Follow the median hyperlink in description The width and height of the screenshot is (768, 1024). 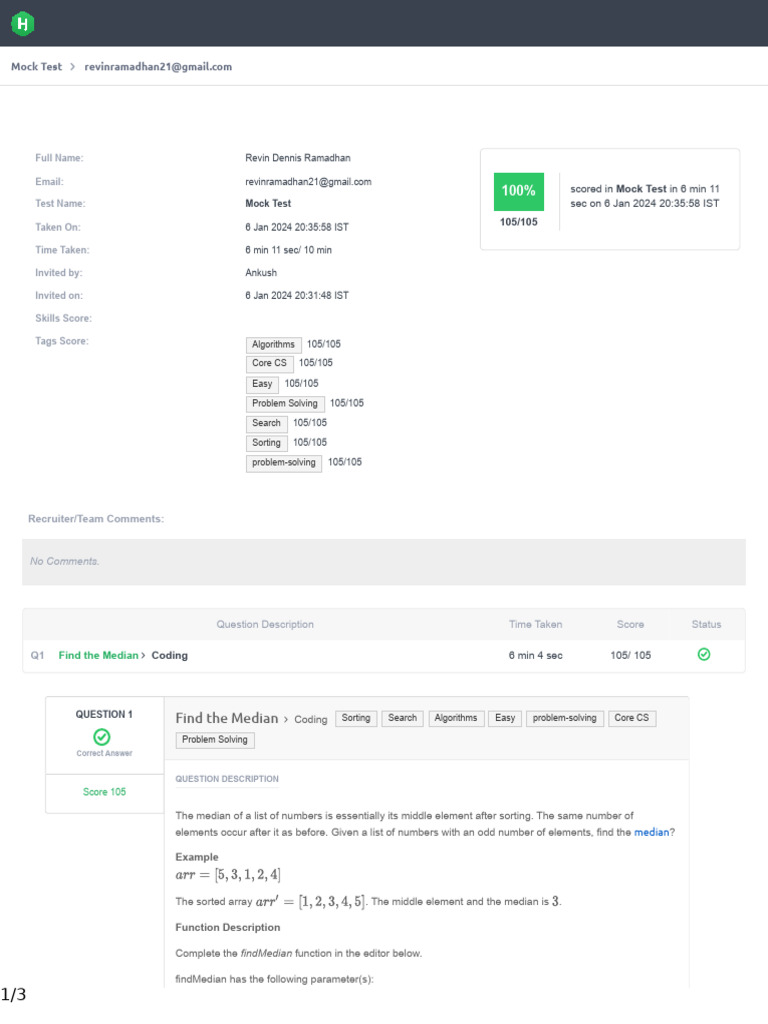click(x=651, y=832)
